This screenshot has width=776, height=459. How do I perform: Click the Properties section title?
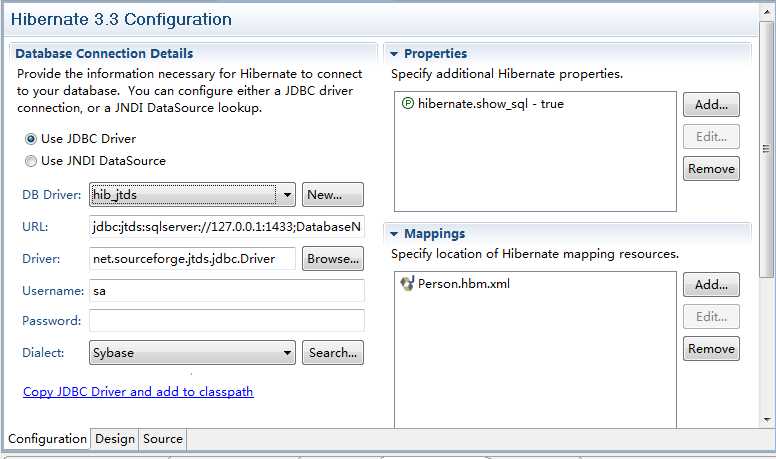436,53
